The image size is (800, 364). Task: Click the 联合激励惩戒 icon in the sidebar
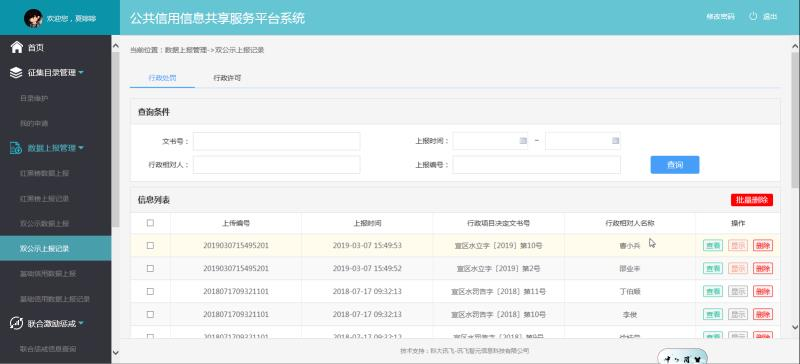16,323
